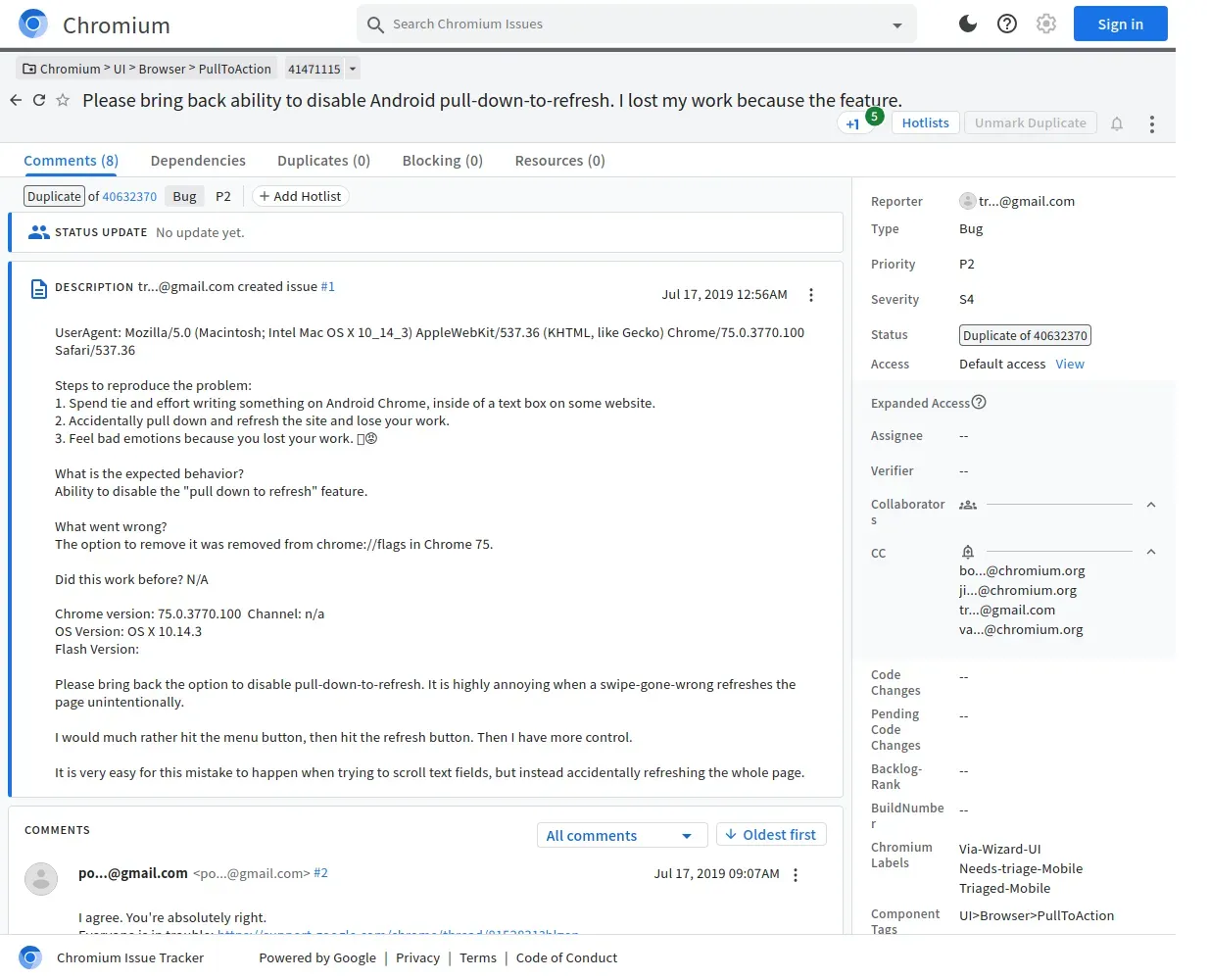The image size is (1209, 980).
Task: Click the Chromium logo icon in header
Action: 33,24
